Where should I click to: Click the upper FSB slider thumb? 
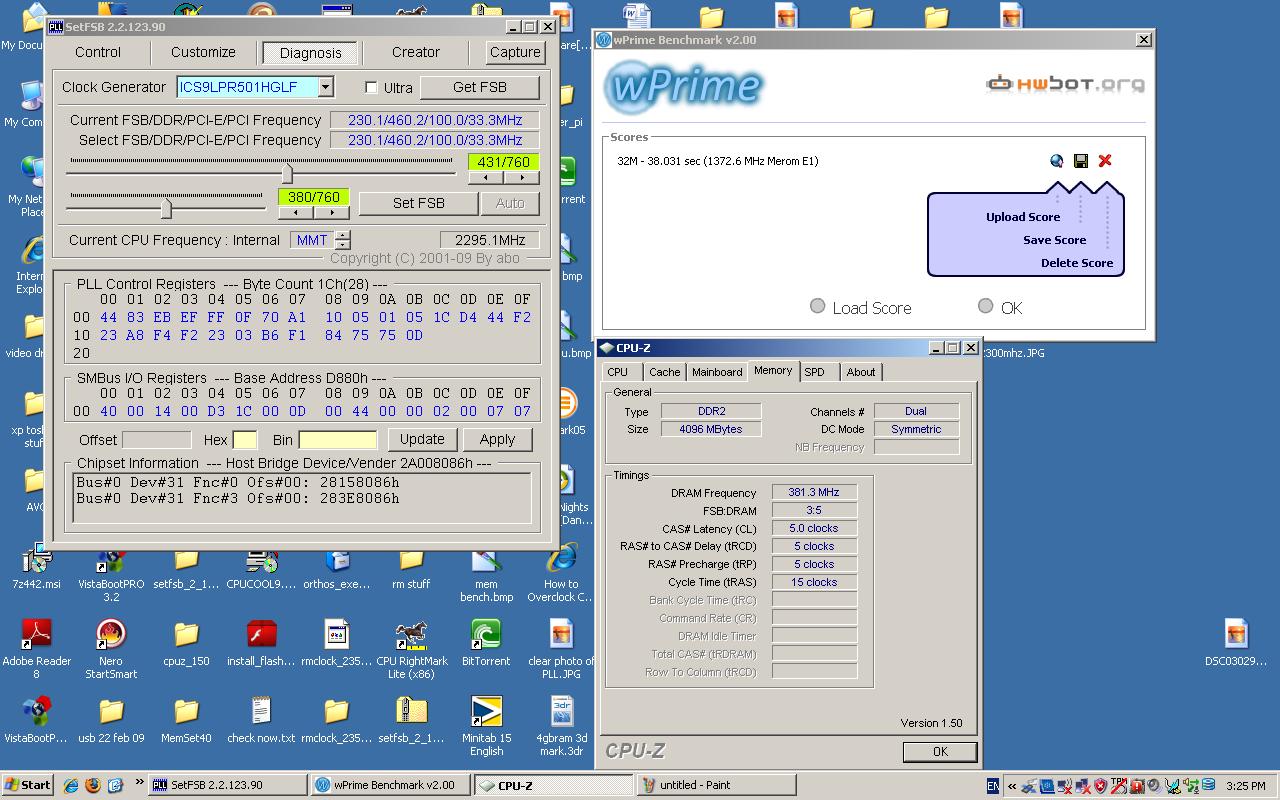[287, 172]
